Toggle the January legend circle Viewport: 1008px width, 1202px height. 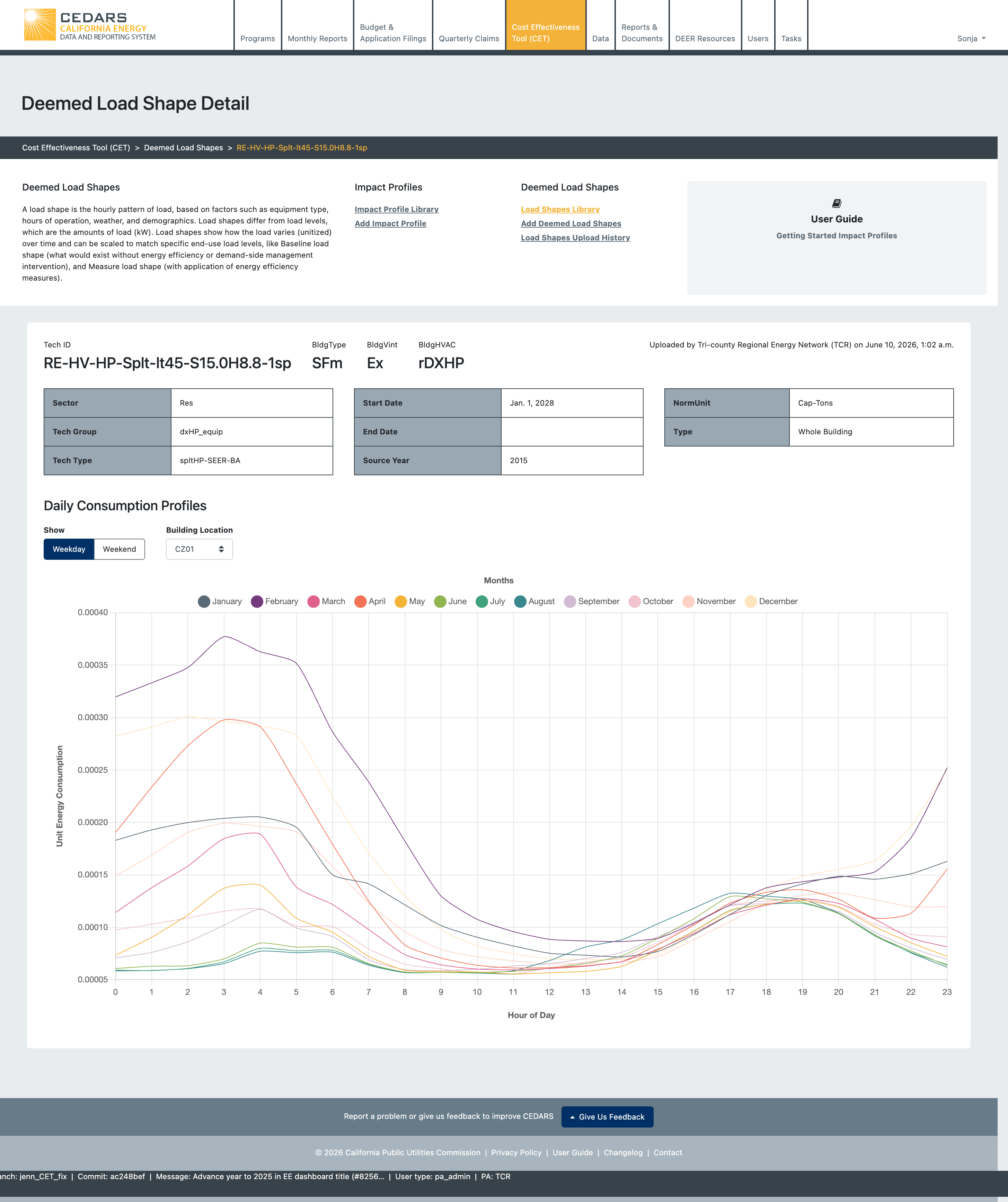(204, 602)
